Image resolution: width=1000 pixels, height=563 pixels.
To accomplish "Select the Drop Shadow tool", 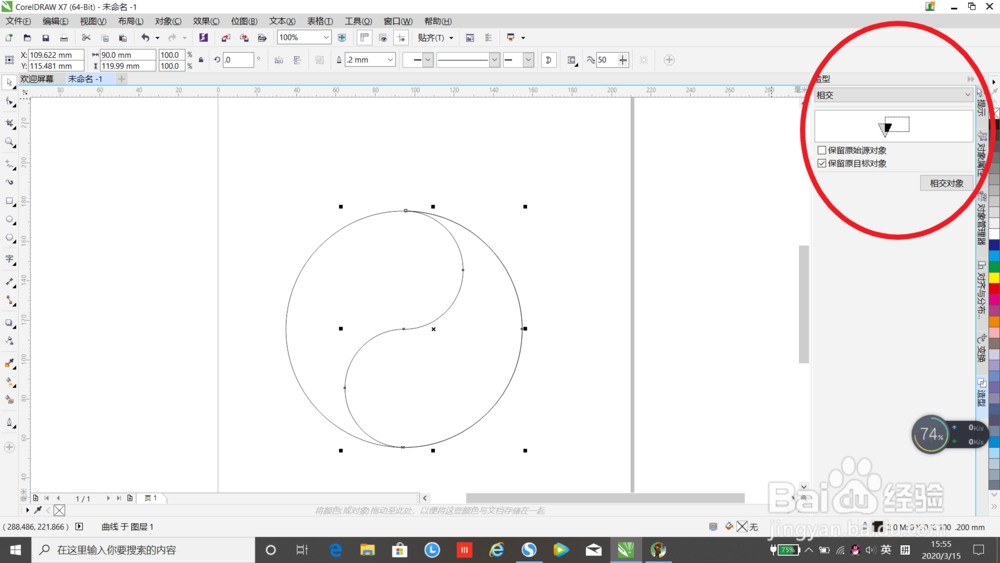I will (9, 323).
